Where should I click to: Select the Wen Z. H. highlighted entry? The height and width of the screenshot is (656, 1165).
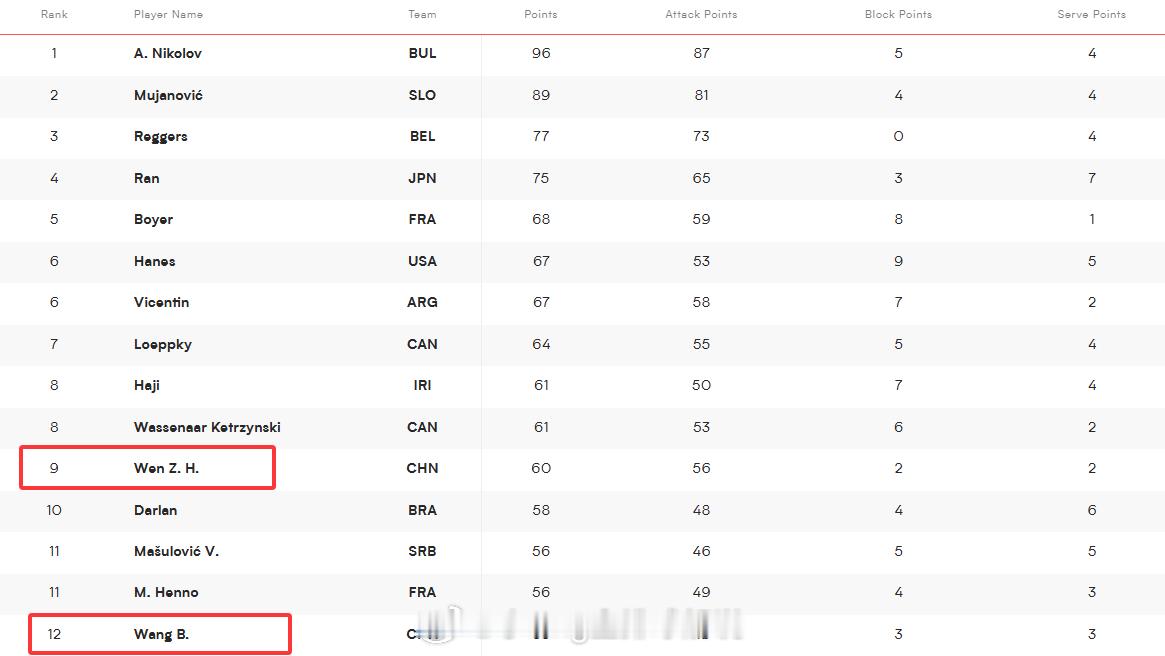pos(148,467)
